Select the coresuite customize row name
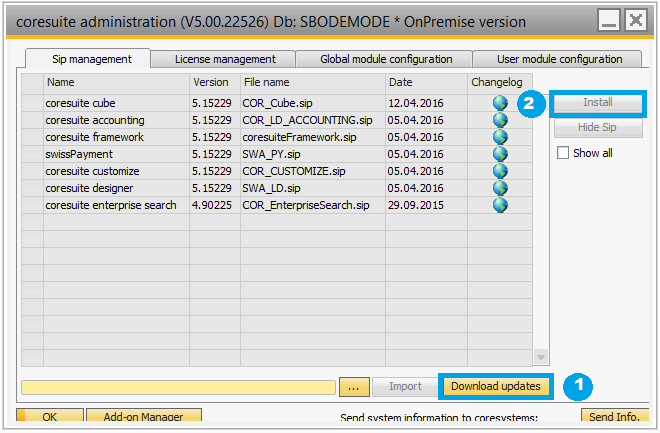 [92, 171]
